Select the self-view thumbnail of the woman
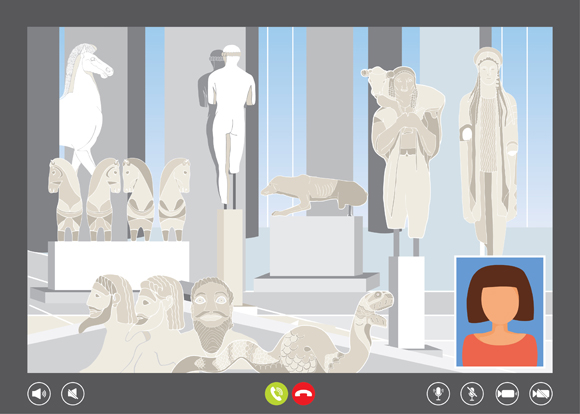 (500, 312)
